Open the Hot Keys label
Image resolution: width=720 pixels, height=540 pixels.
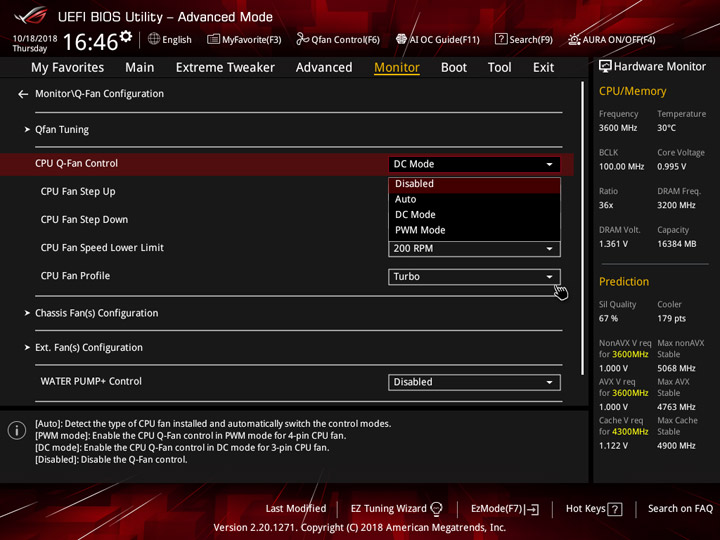[585, 509]
